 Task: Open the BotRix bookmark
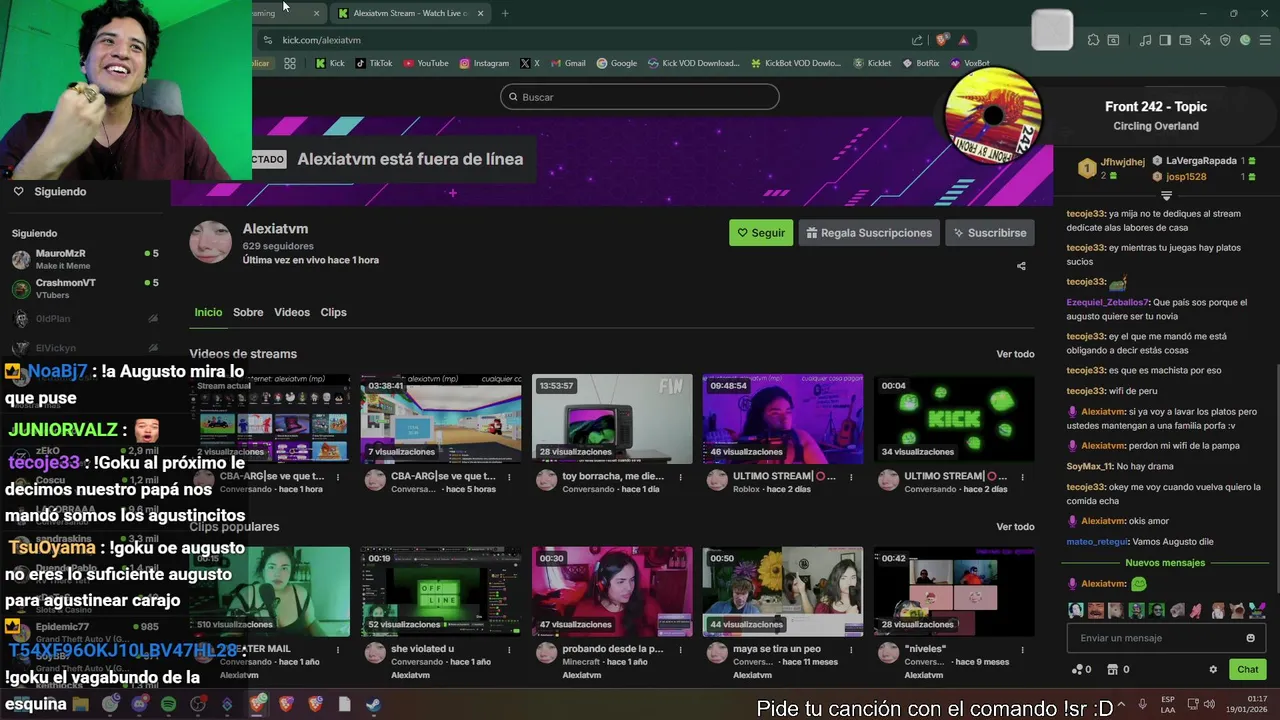(x=921, y=63)
